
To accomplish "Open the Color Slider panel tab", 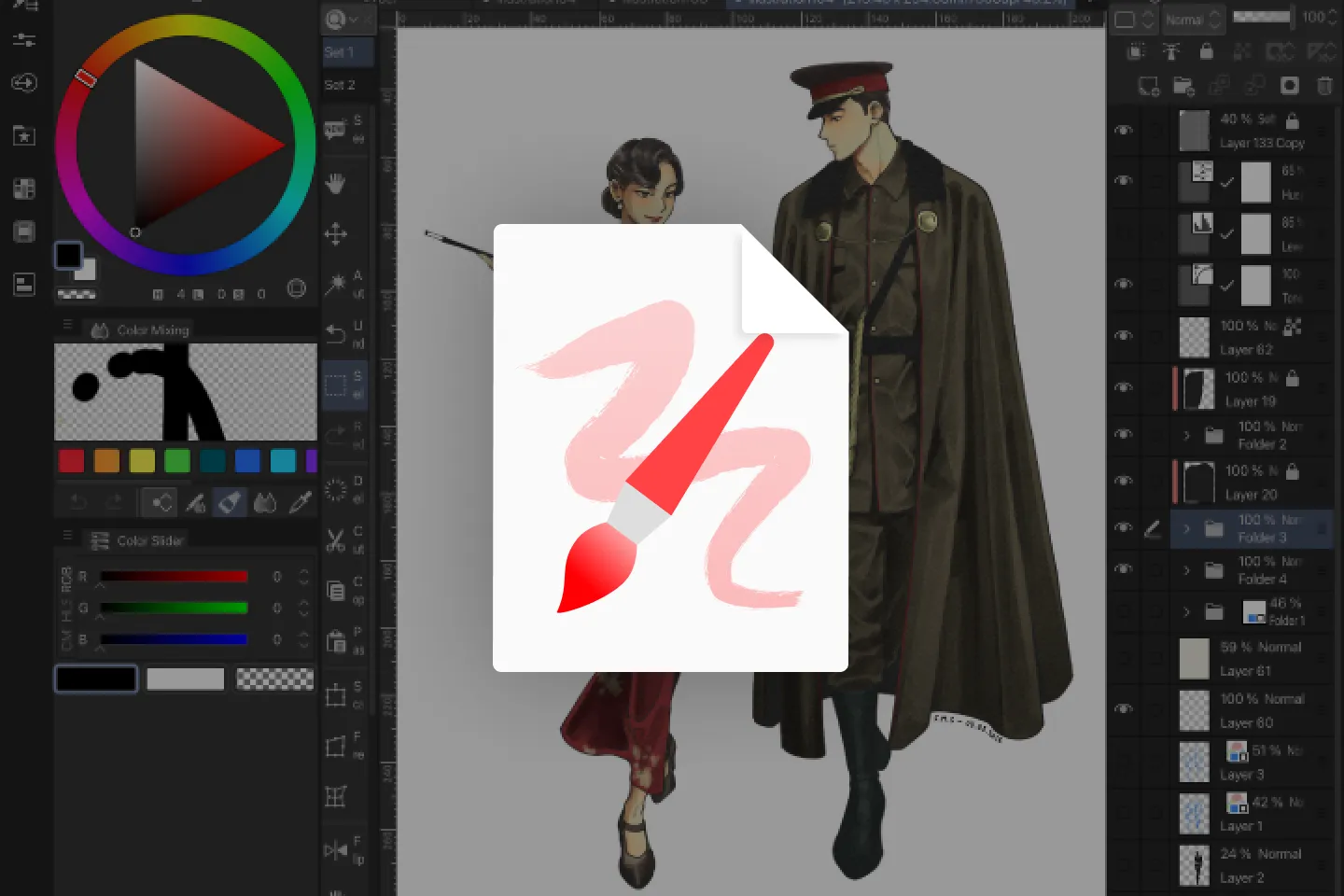I will (138, 540).
